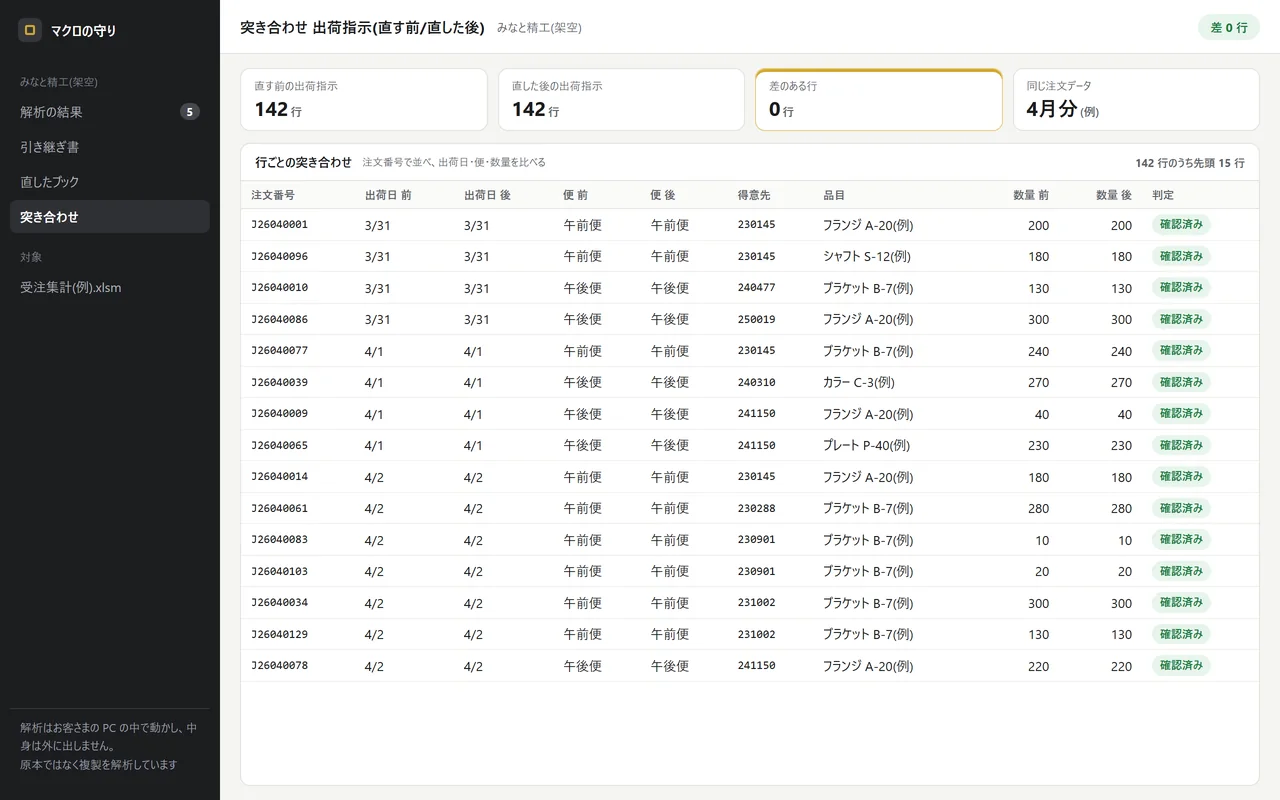Click the 判定 column header

tap(1163, 195)
